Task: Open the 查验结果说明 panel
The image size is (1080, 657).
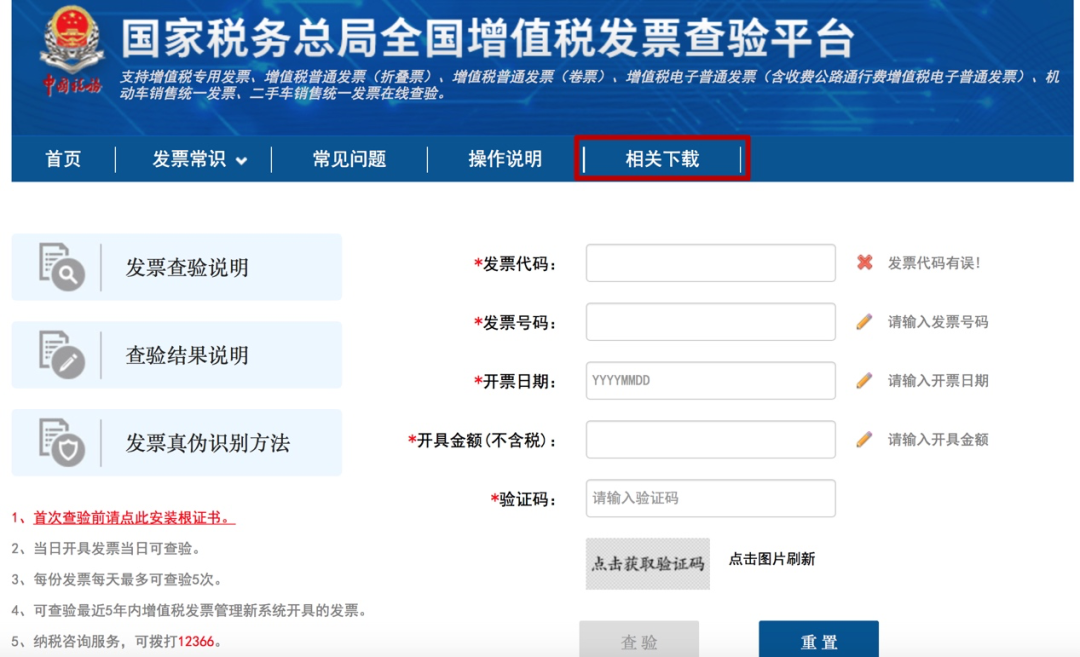Action: 176,355
